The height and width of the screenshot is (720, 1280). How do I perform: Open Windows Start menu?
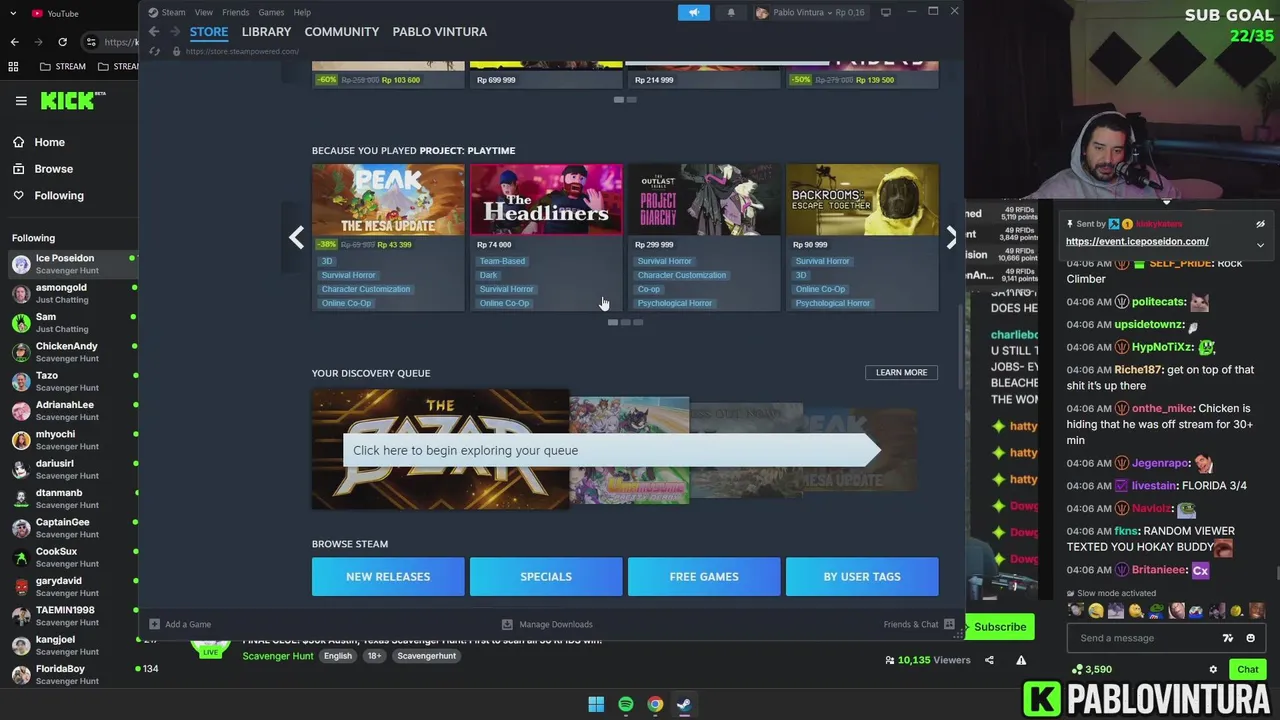[596, 704]
